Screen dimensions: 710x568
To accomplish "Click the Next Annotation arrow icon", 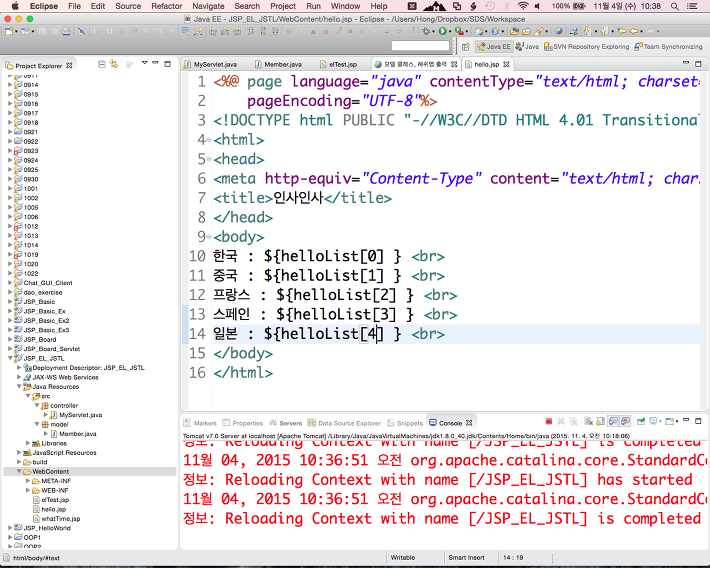I will pyautogui.click(x=587, y=31).
